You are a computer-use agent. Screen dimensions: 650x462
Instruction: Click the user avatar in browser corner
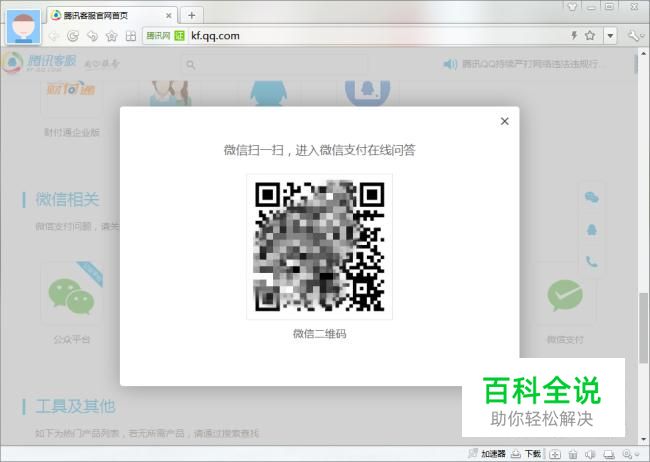(x=24, y=27)
